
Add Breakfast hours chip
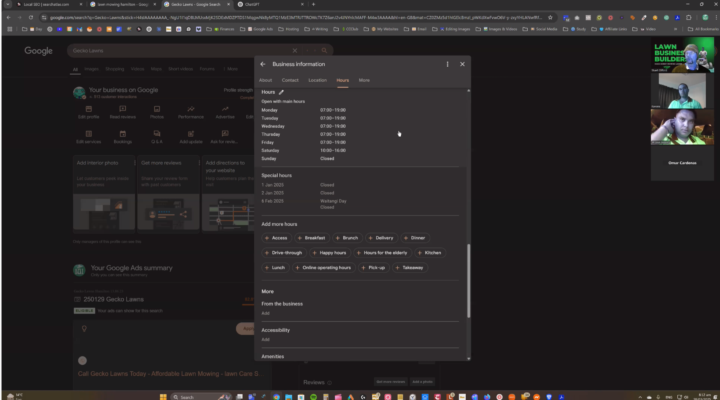(311, 238)
